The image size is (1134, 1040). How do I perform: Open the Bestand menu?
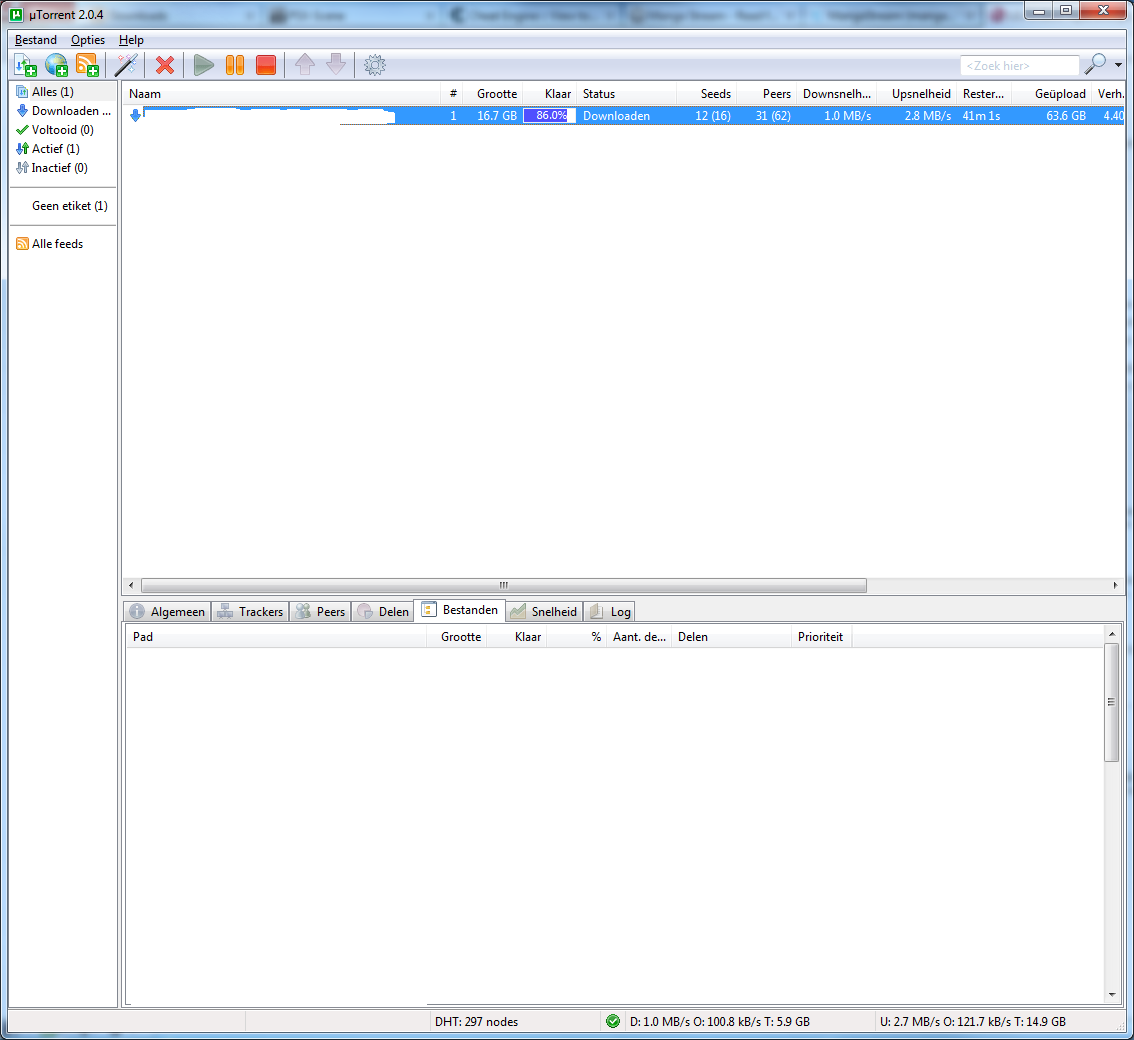point(36,40)
